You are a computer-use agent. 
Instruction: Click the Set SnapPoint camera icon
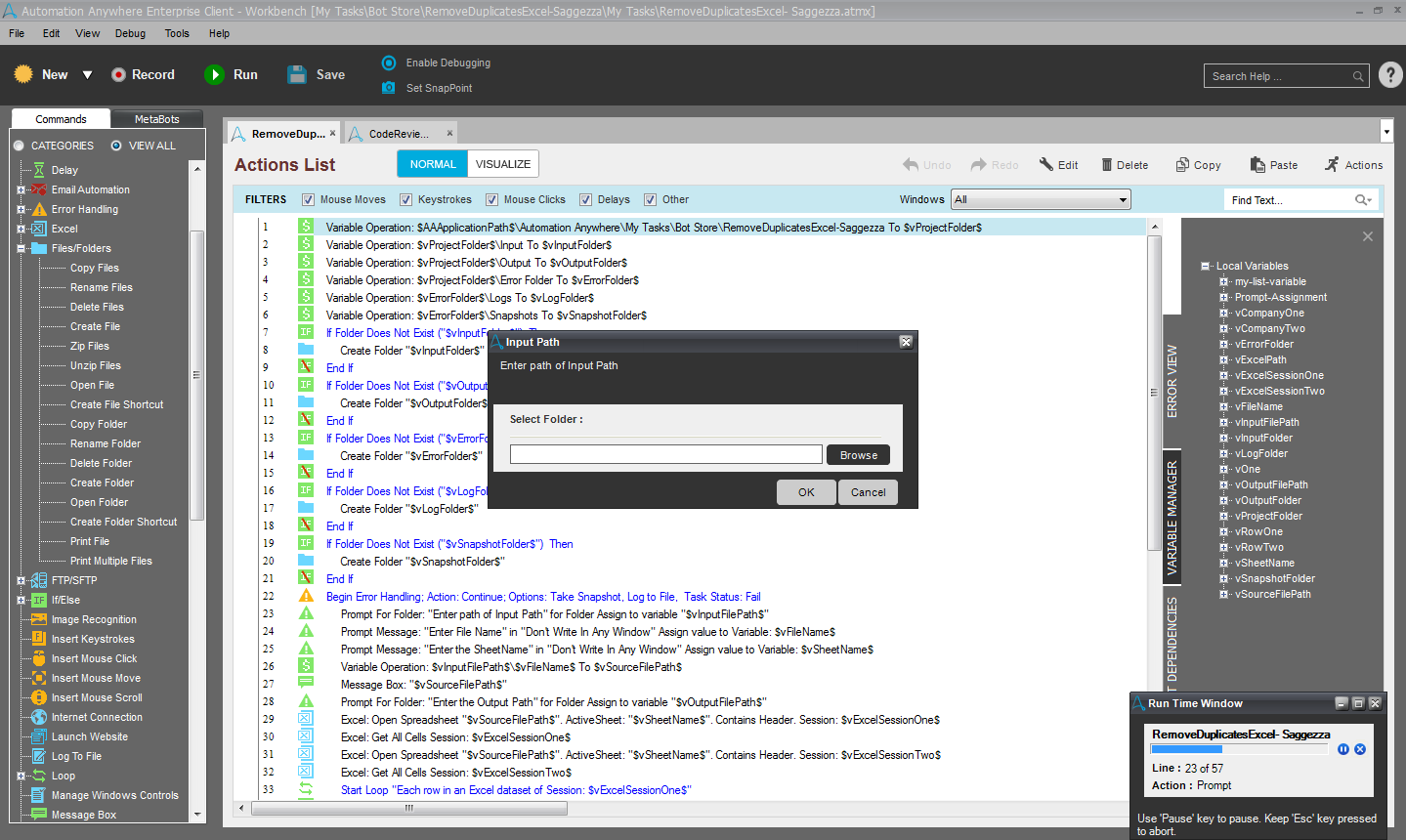pos(388,88)
